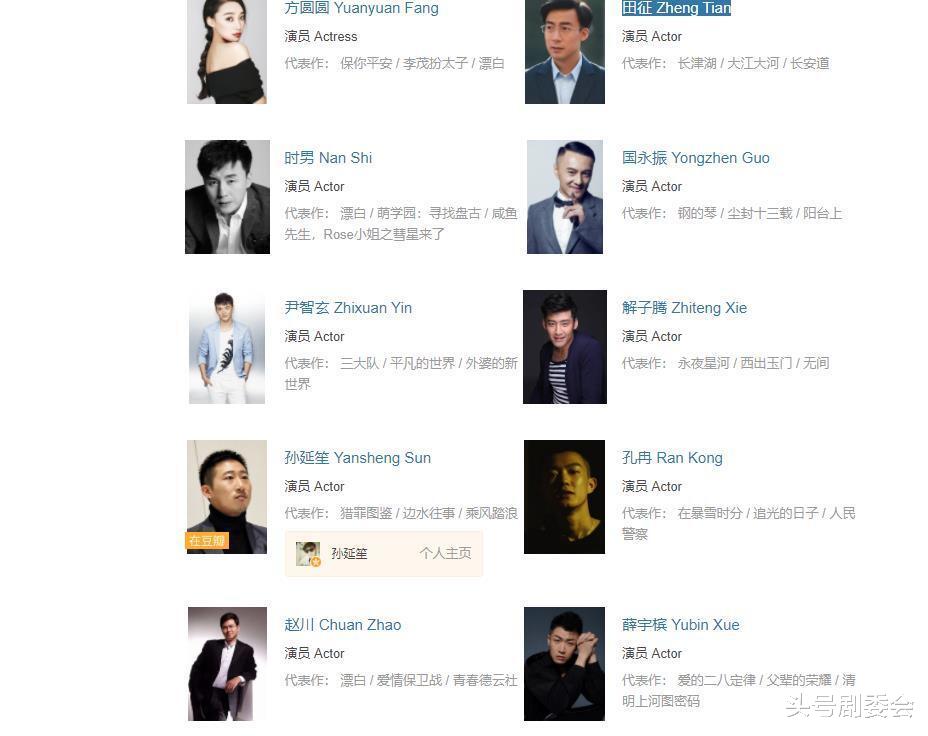The height and width of the screenshot is (736, 928).
Task: Open Nan Shi's profile link
Action: click(328, 158)
